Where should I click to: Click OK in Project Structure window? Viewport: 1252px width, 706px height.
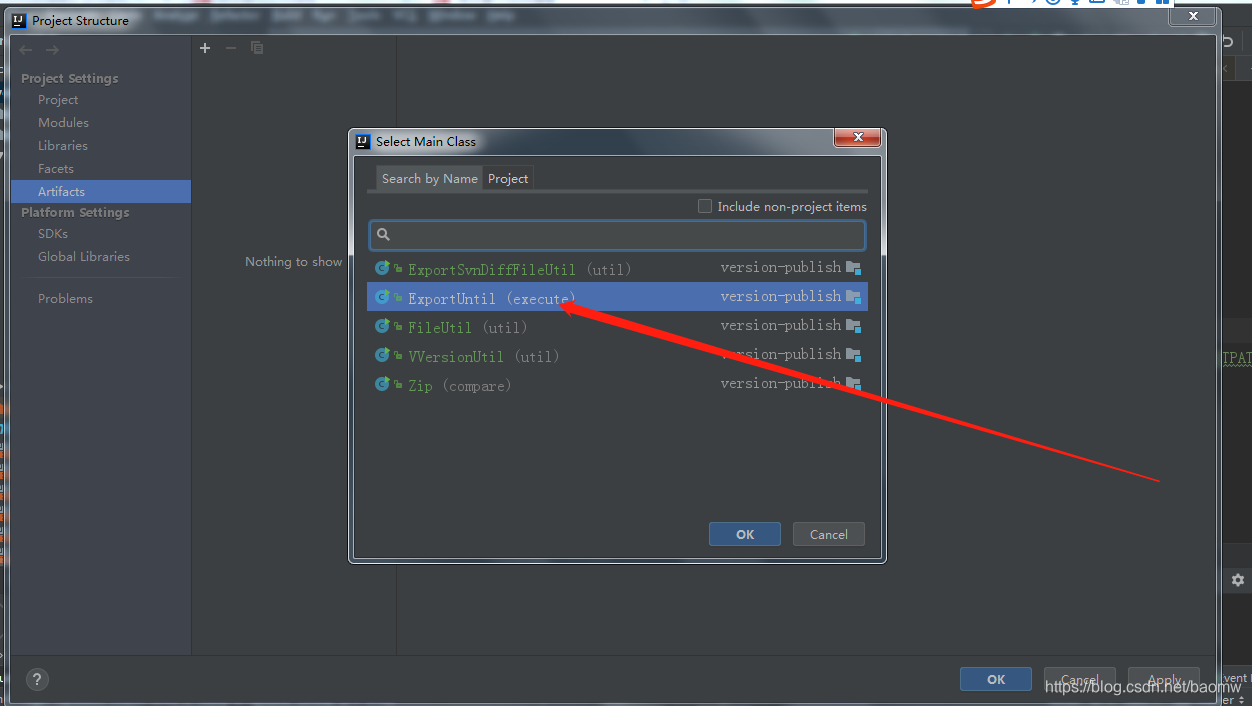coord(996,679)
